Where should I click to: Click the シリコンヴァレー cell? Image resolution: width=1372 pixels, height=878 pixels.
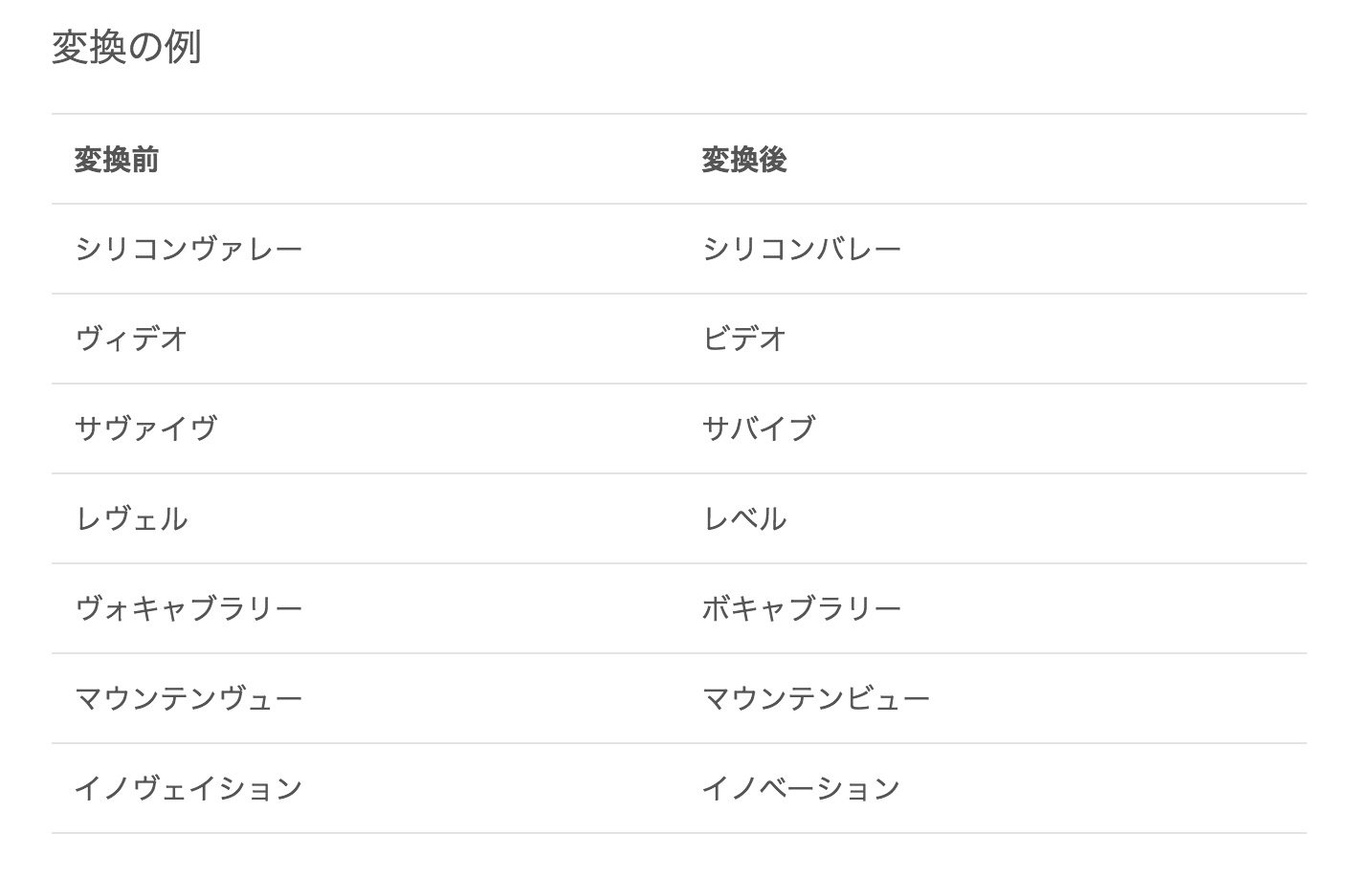188,250
